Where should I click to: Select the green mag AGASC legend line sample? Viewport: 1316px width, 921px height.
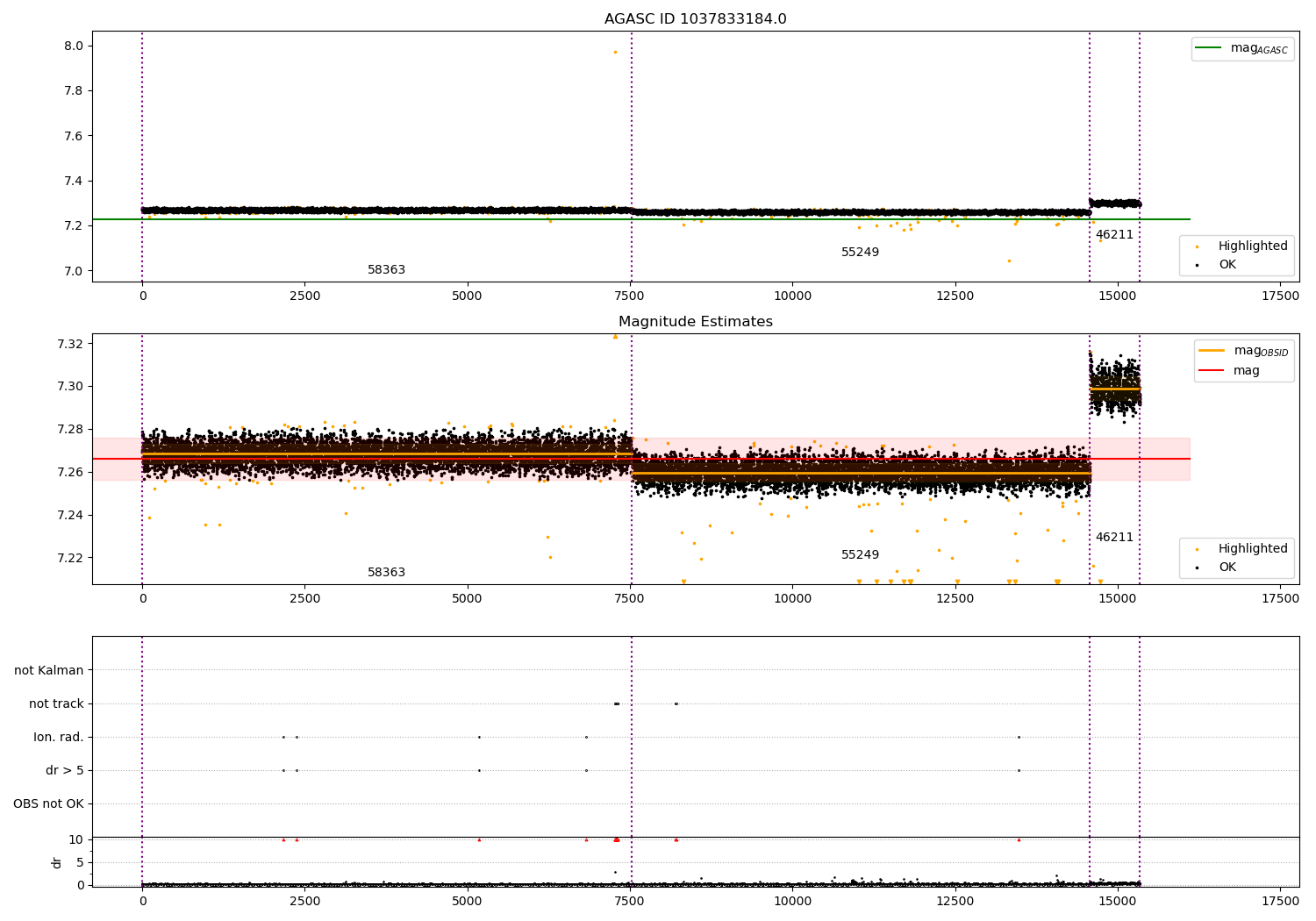[x=1208, y=48]
